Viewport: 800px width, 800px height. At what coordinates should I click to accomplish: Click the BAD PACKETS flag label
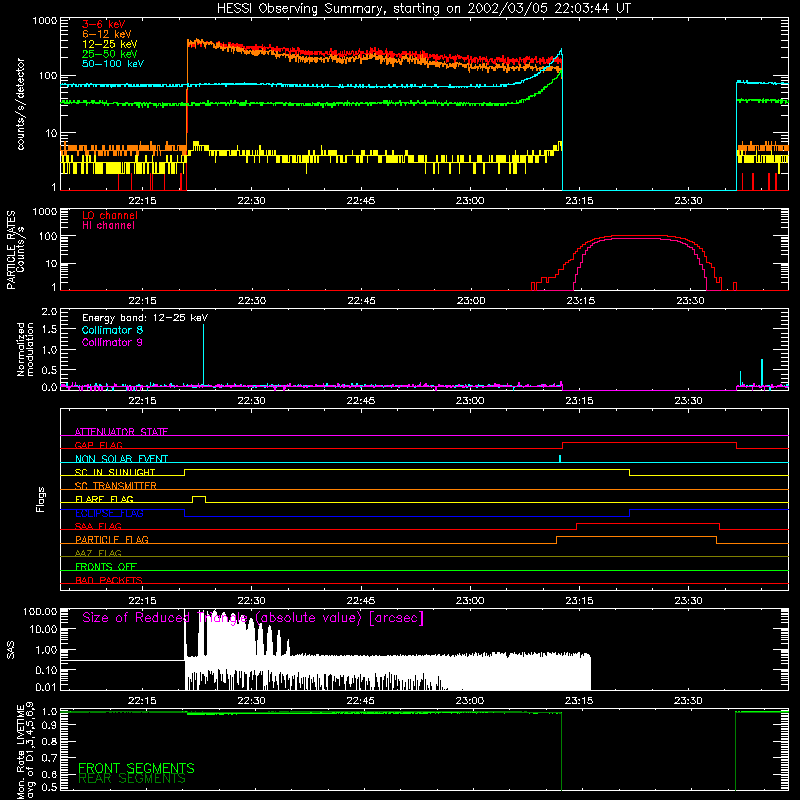click(x=109, y=580)
